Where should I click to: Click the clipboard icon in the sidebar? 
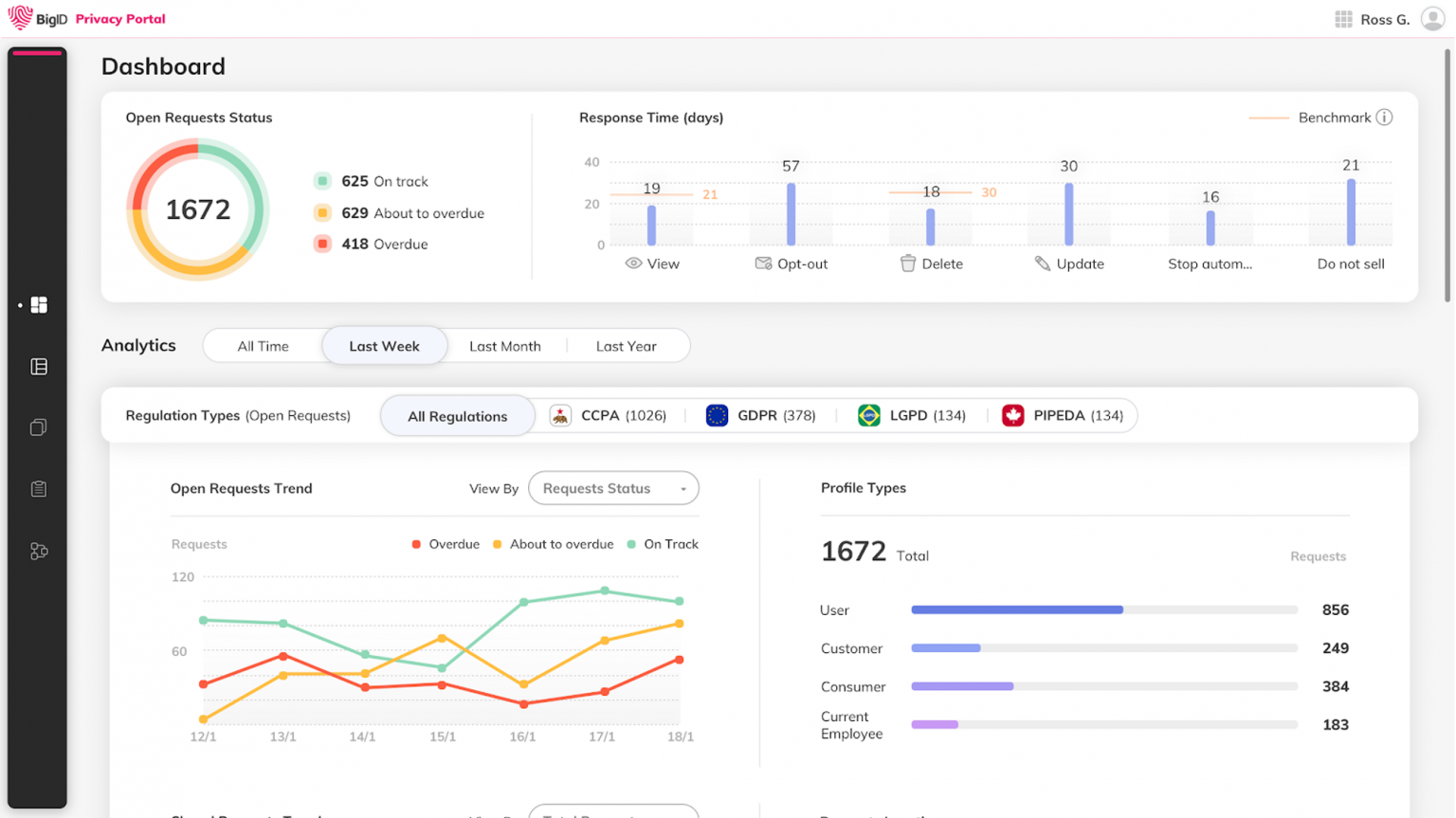pos(38,488)
